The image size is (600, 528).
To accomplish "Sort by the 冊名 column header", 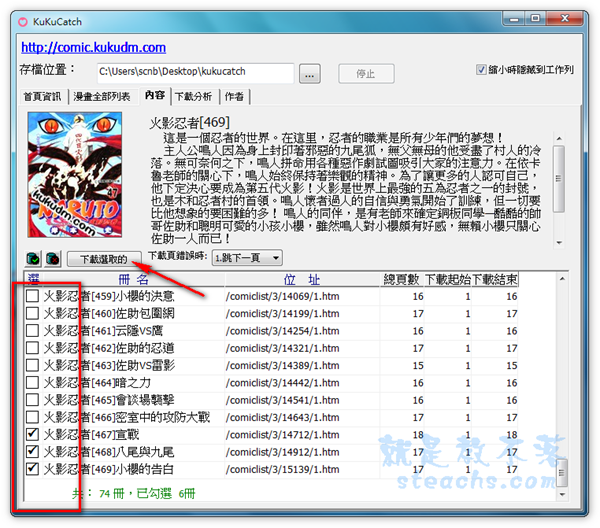I will point(134,279).
